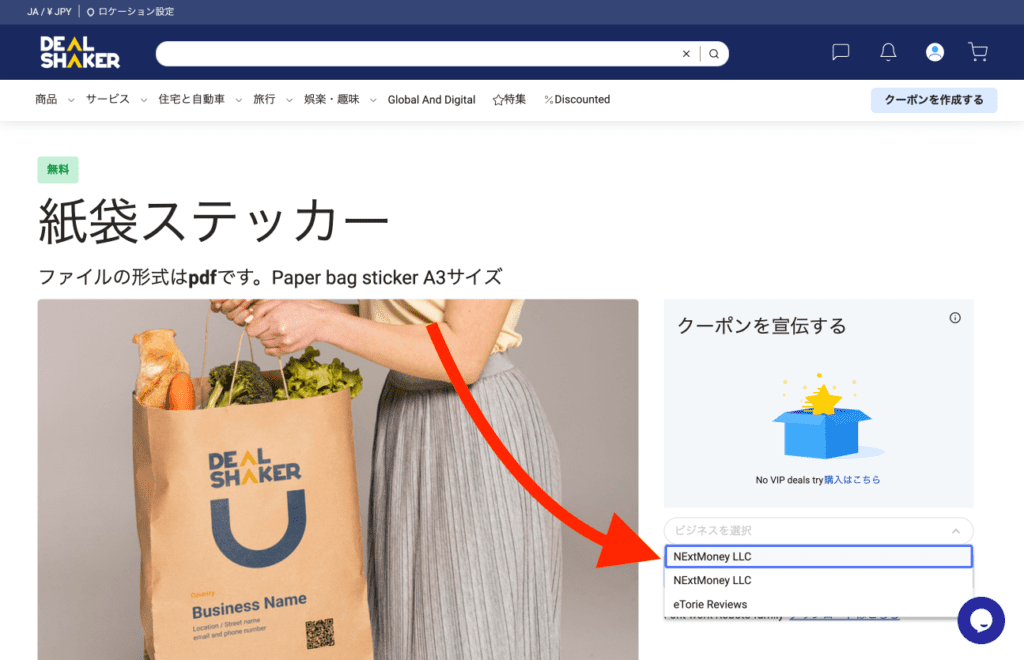Screen dimensions: 1024x660
Task: Click inside the search input field
Action: pos(418,54)
